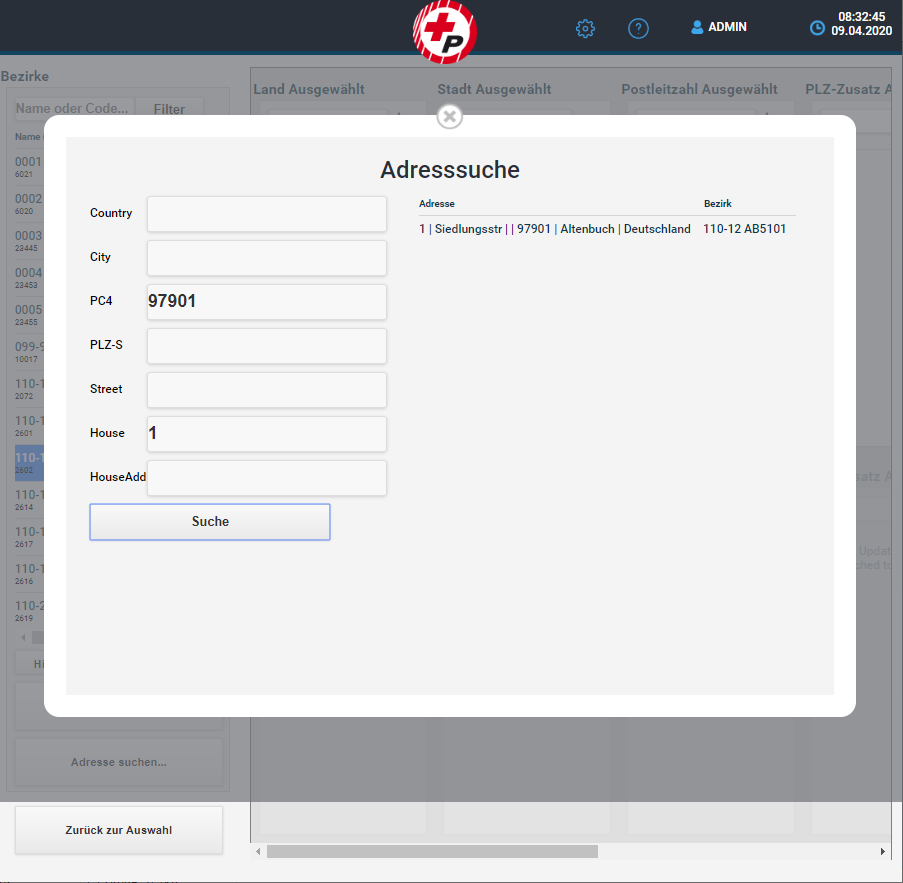Screen dimensions: 903x883
Task: Click the House number field
Action: 266,434
